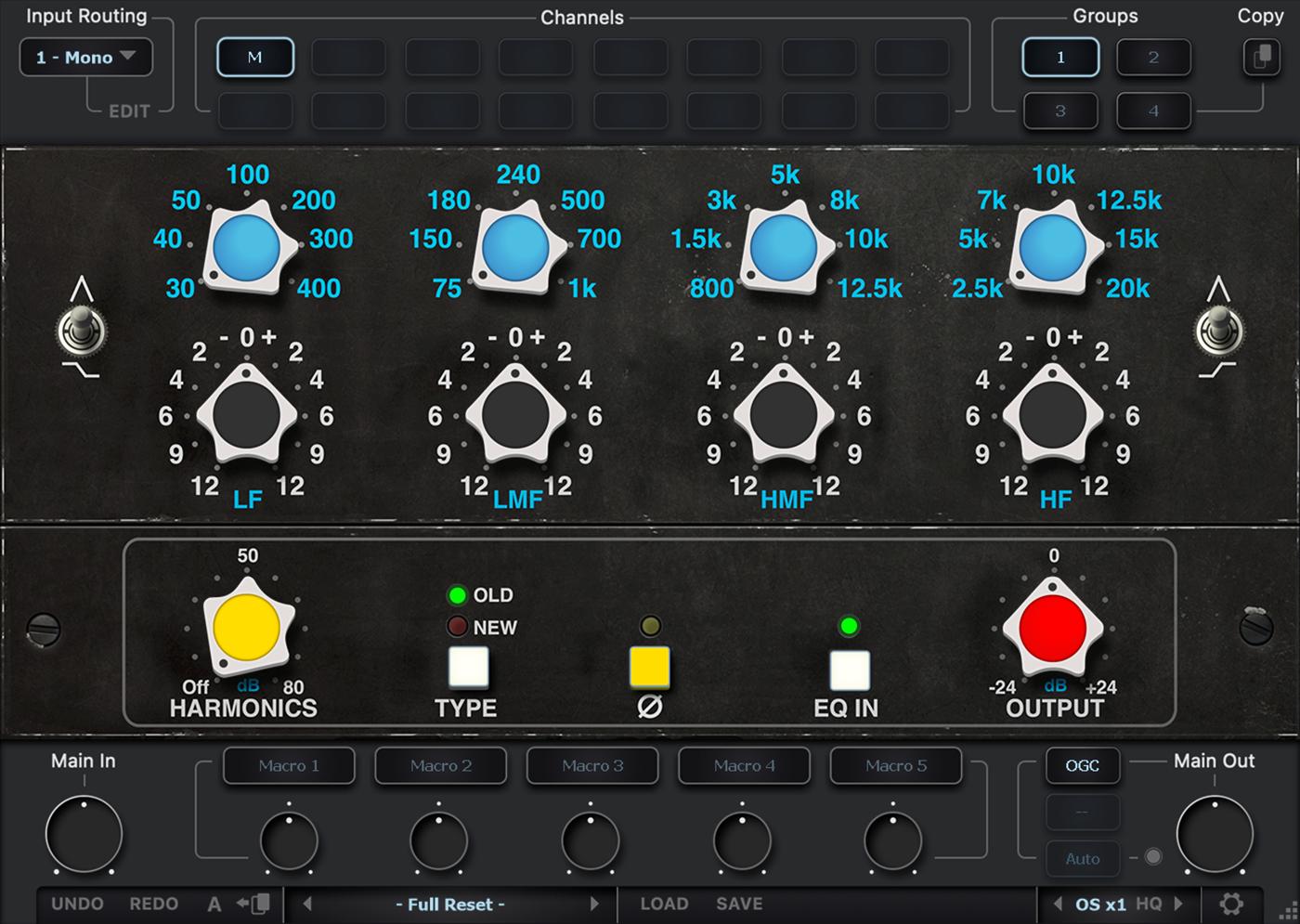The height and width of the screenshot is (924, 1300).
Task: Click copy A to B icon
Action: pos(253,904)
